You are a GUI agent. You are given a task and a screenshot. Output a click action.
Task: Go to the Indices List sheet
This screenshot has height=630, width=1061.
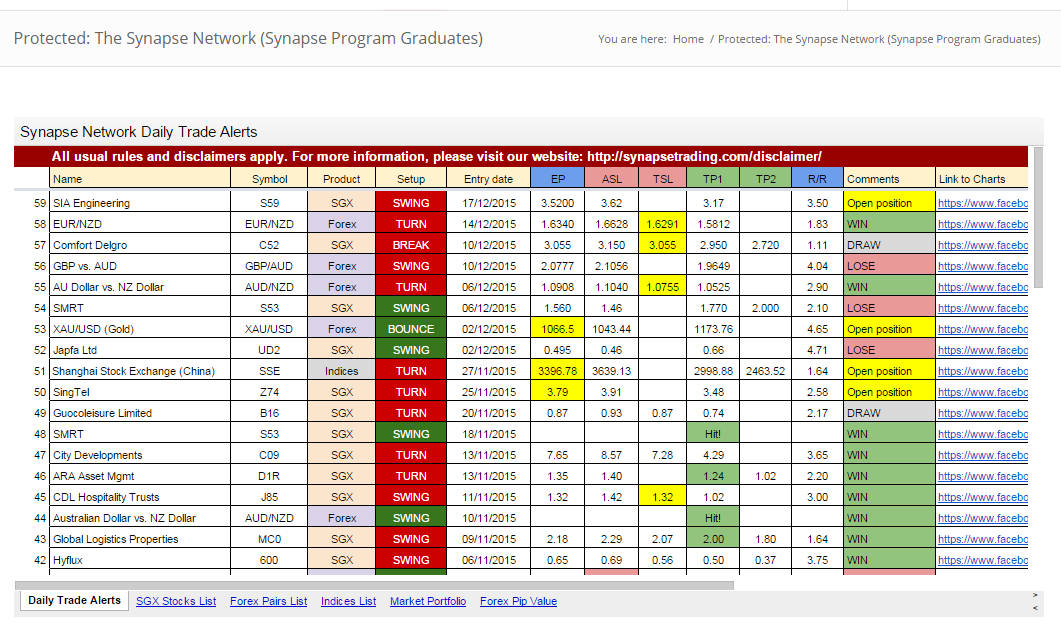tap(348, 601)
